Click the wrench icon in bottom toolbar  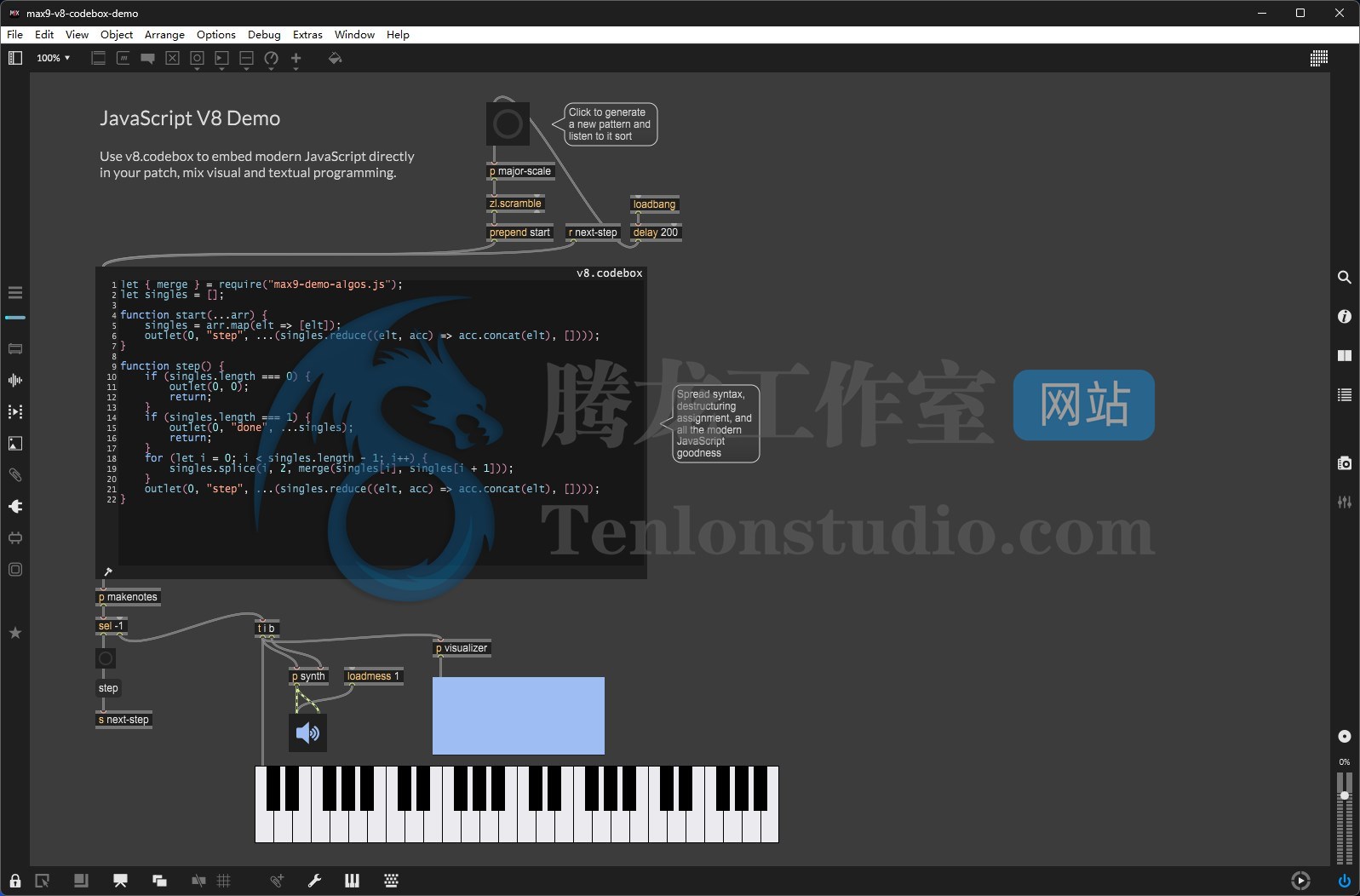314,881
